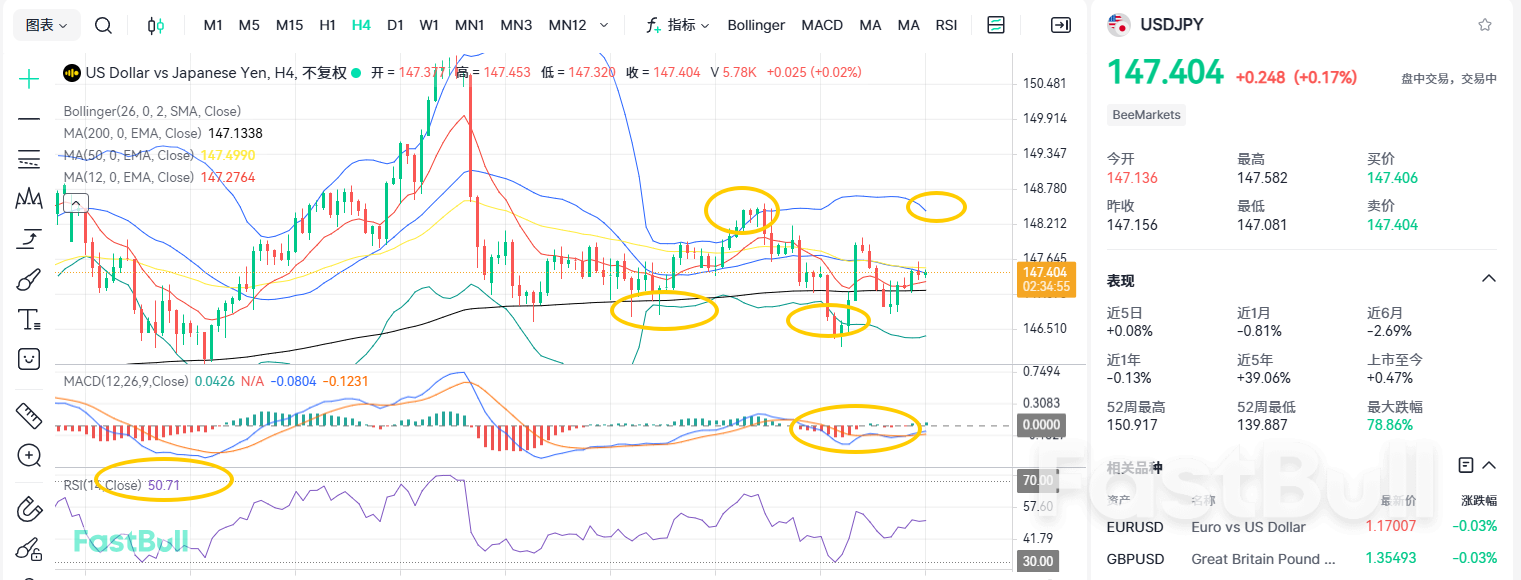
Task: Collapse the indicator legend with chevron
Action: [x=75, y=204]
